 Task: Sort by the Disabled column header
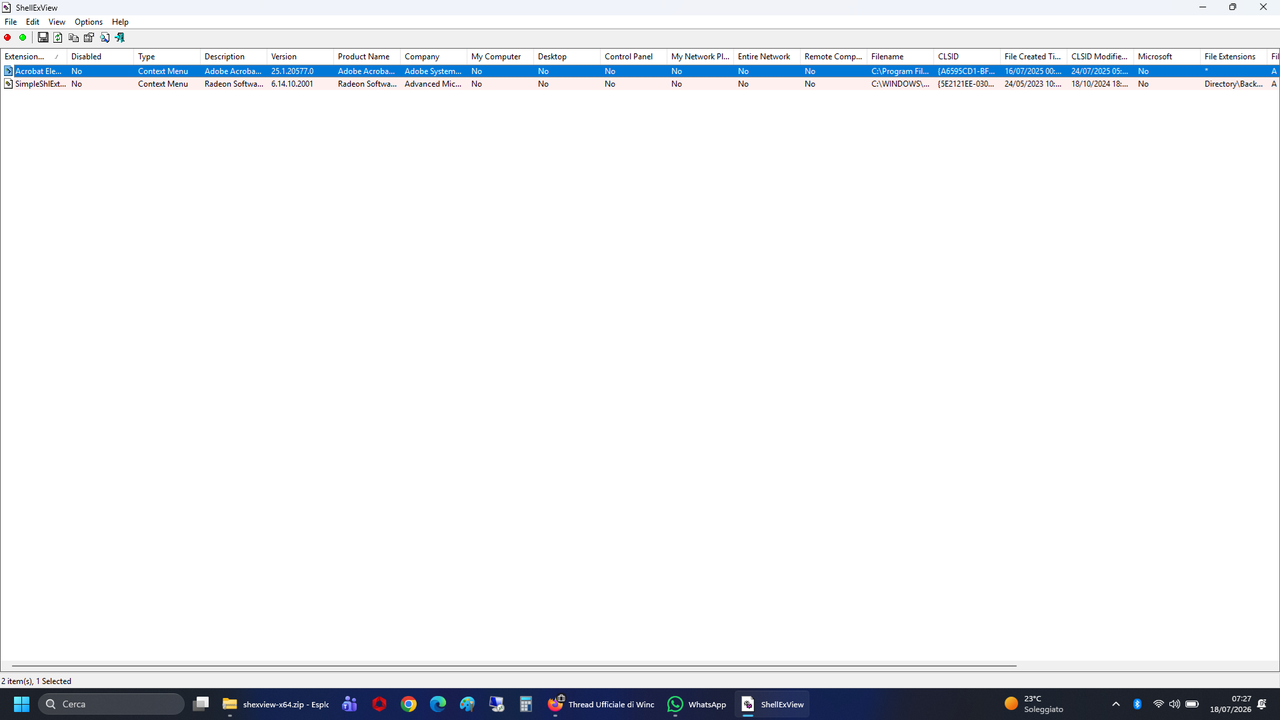point(100,57)
